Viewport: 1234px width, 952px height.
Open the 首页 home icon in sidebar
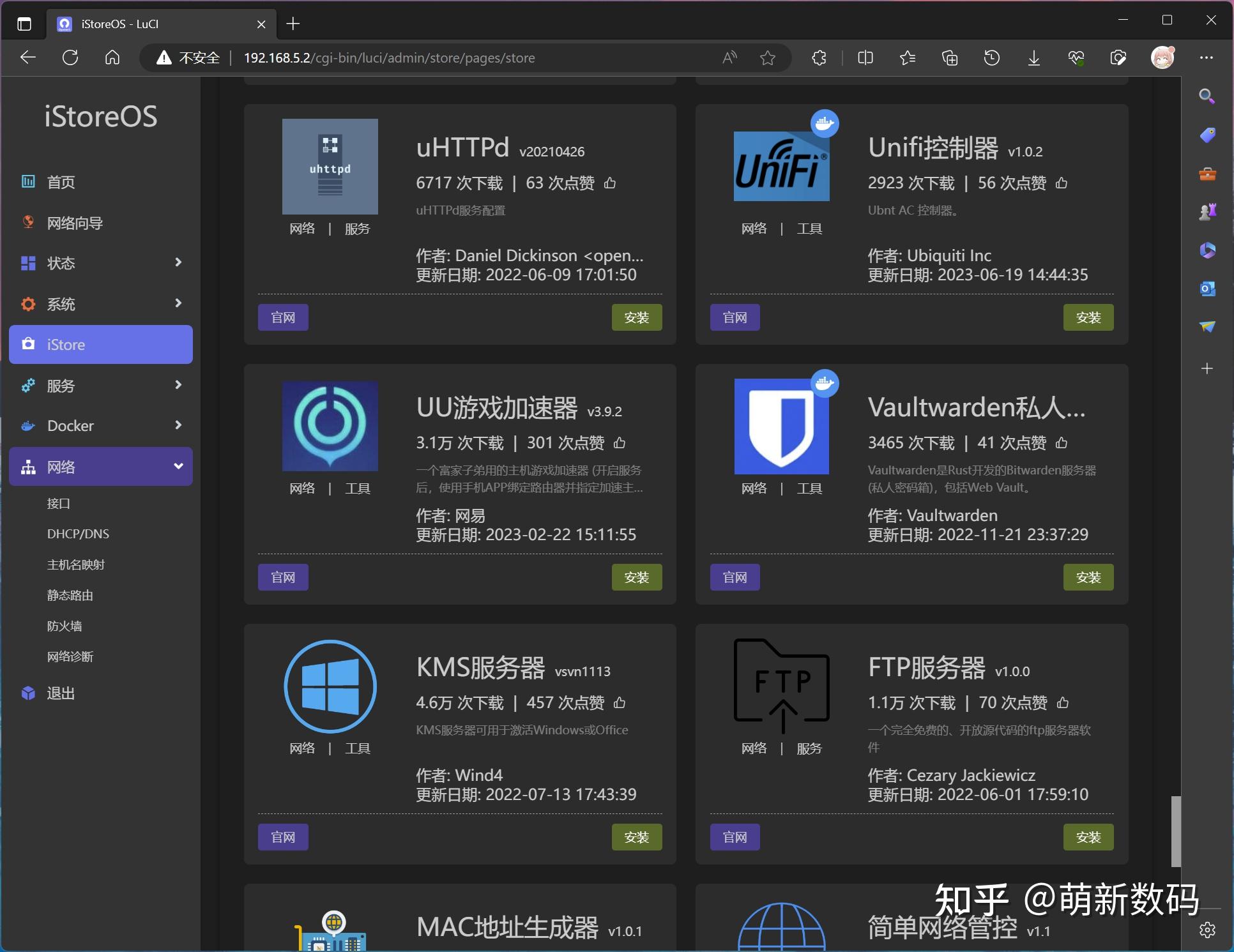[x=28, y=182]
